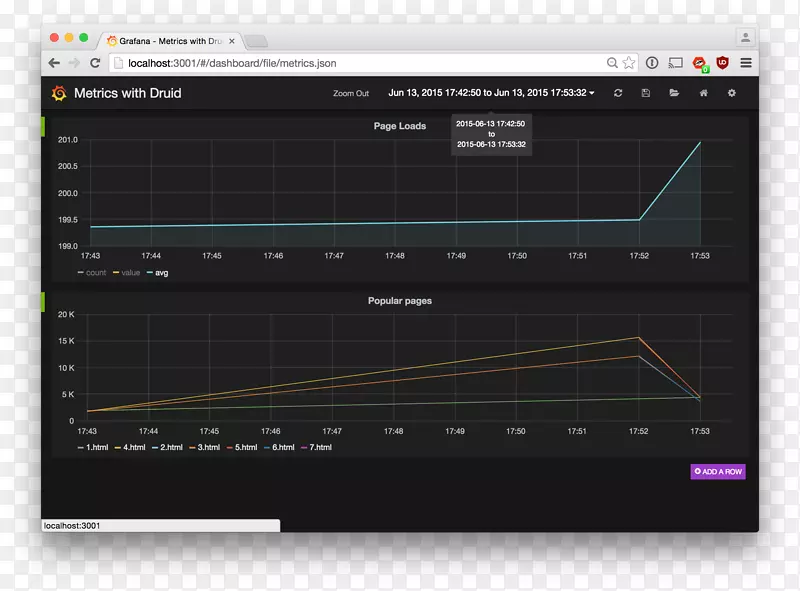The height and width of the screenshot is (591, 800).
Task: Click the ADD A ROW button
Action: click(718, 471)
